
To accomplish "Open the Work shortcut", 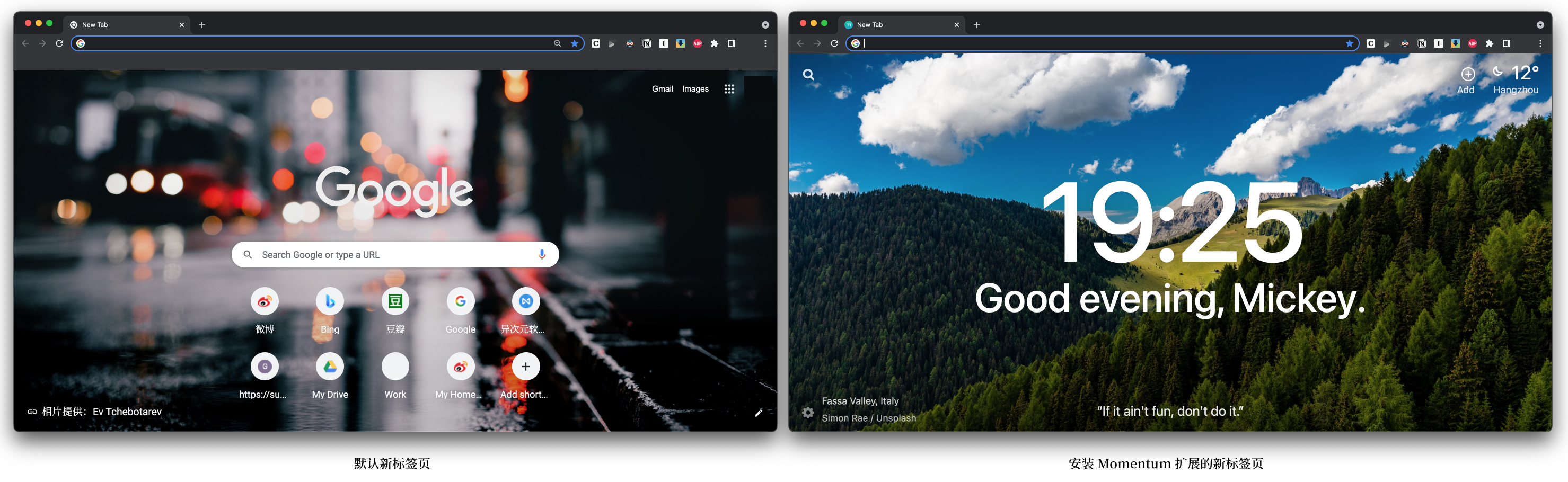I will click(395, 376).
